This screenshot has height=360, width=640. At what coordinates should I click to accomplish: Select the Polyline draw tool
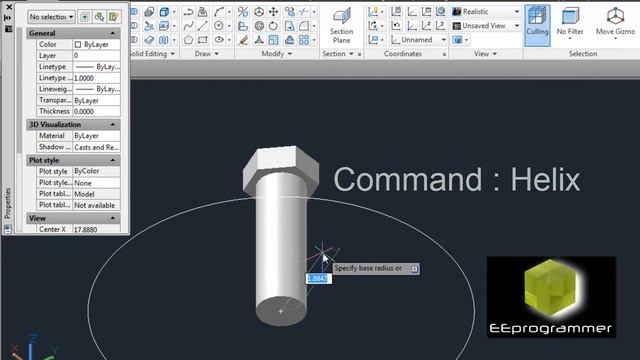[x=188, y=12]
